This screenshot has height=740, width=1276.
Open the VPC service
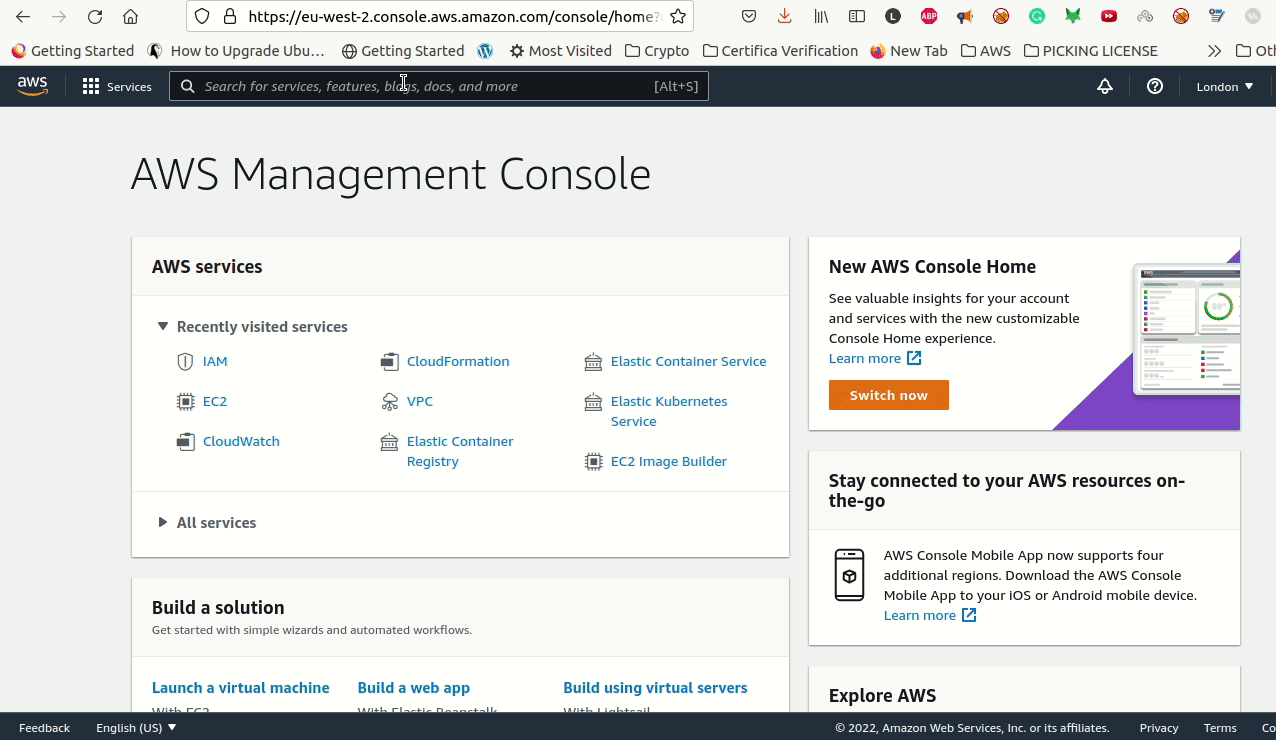[420, 402]
